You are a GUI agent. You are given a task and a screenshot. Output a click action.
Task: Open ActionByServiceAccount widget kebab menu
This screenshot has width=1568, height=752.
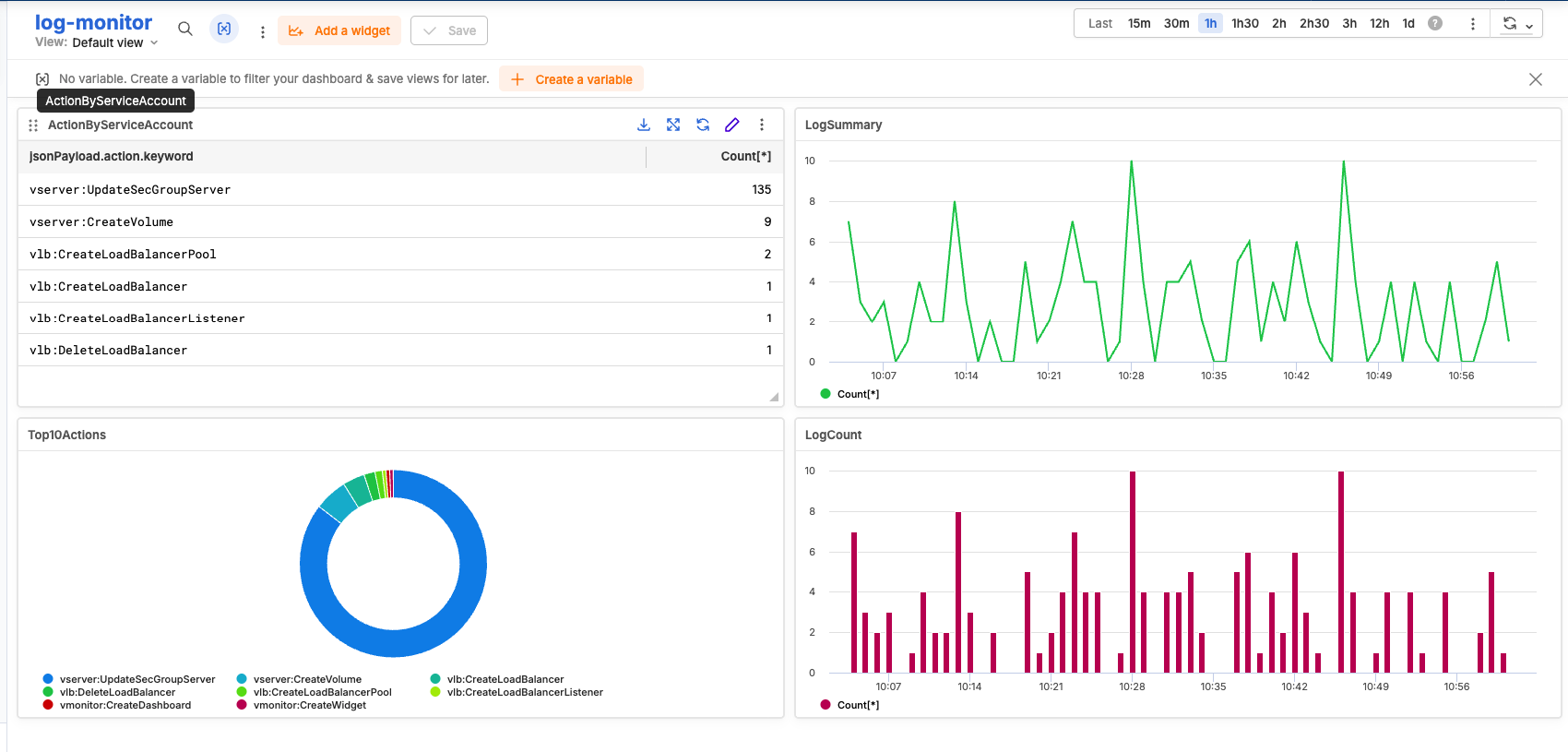tap(762, 125)
